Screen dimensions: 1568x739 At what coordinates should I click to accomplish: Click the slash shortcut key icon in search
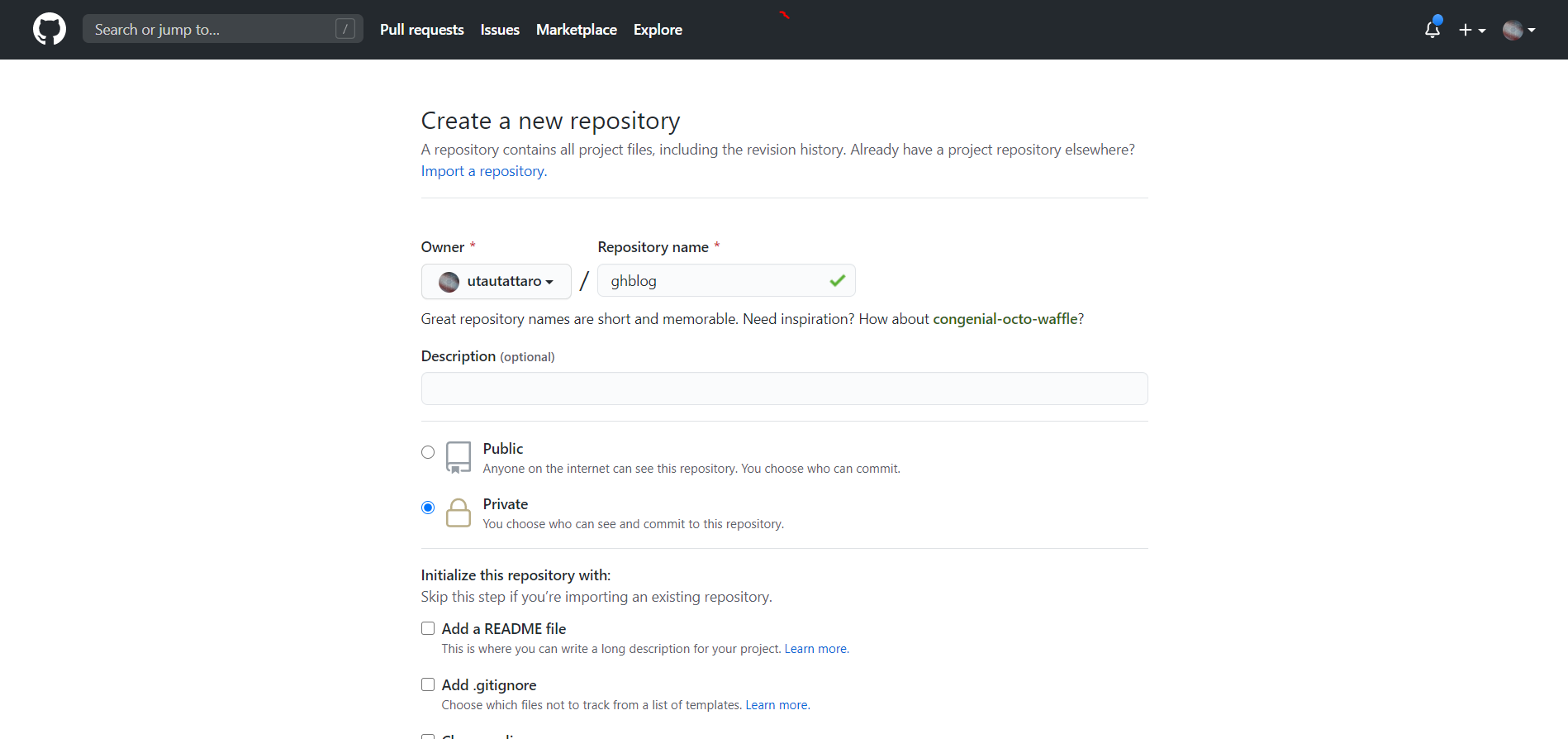click(345, 29)
